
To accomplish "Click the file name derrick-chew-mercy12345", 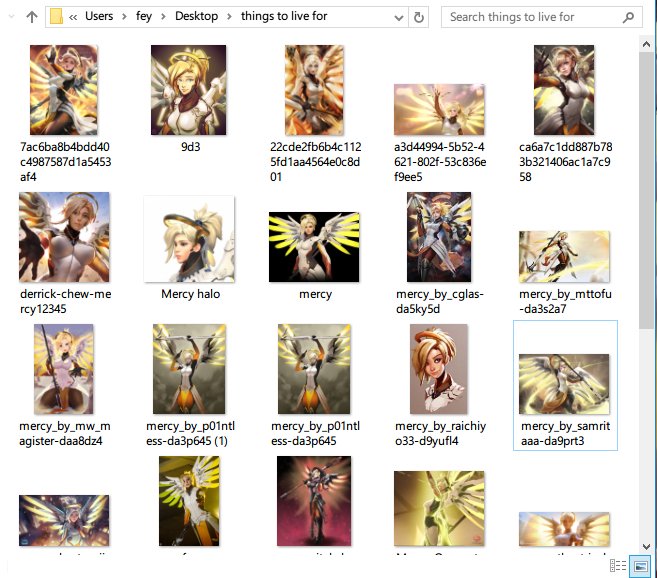I will [66, 301].
